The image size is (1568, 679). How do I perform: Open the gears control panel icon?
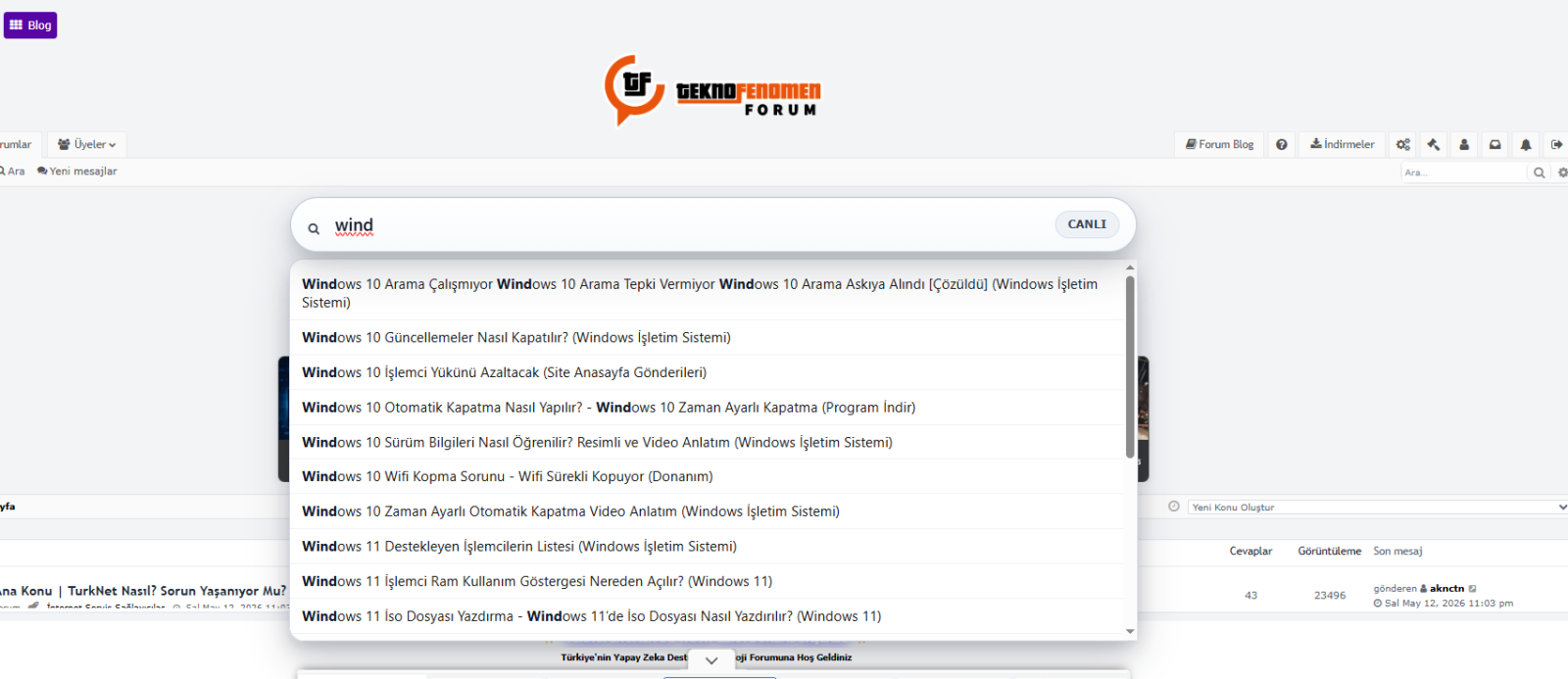(x=1403, y=144)
